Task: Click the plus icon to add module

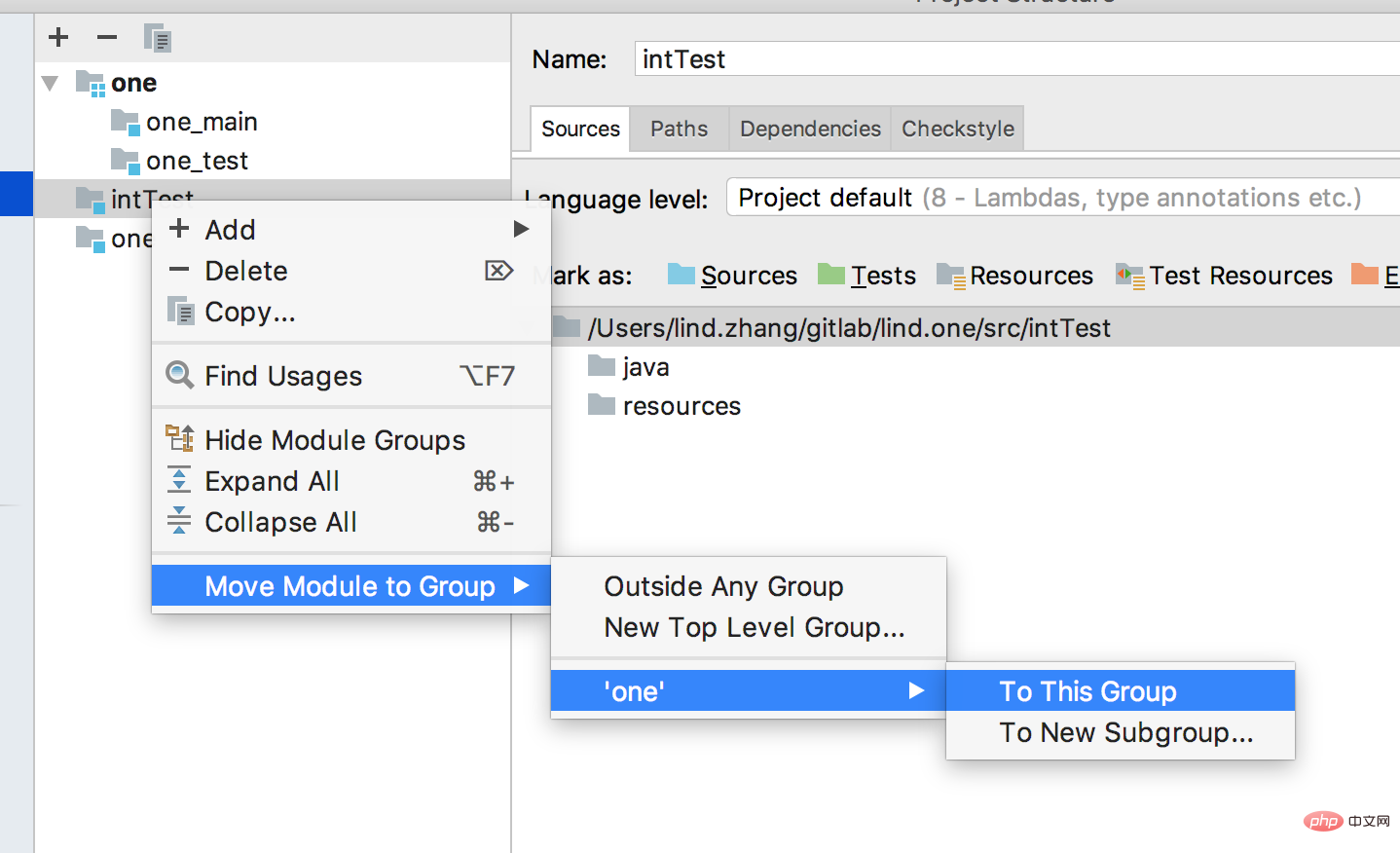Action: pyautogui.click(x=58, y=37)
